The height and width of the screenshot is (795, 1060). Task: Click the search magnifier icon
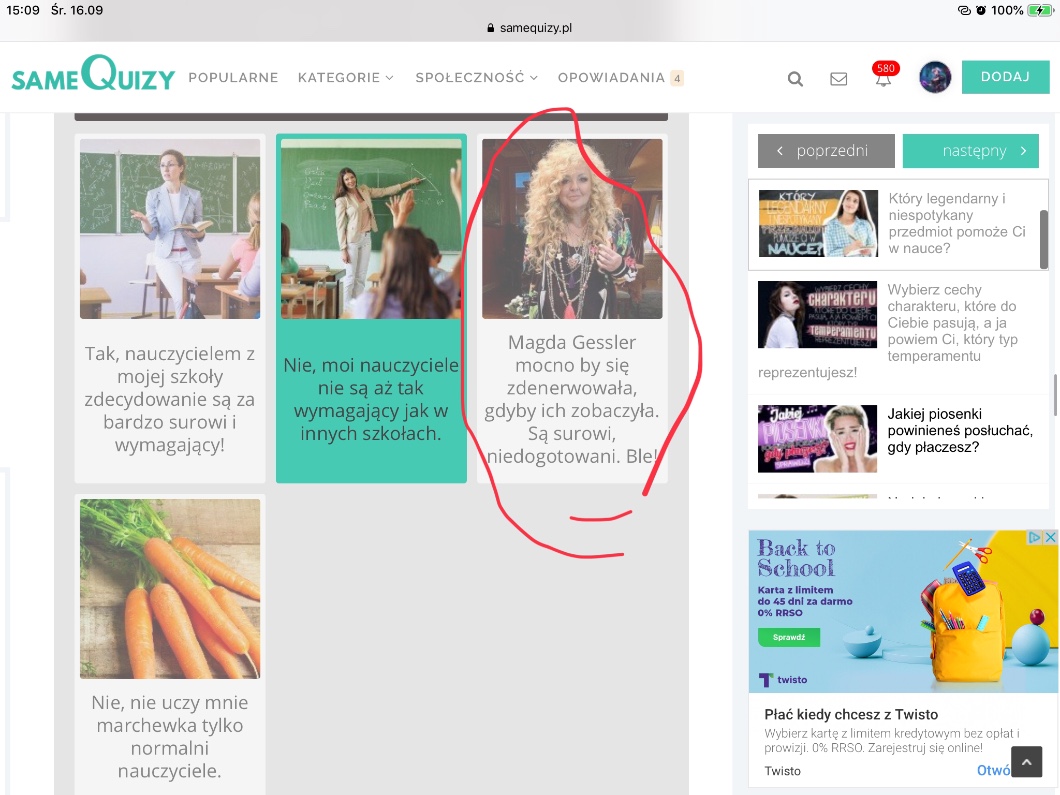pos(795,79)
